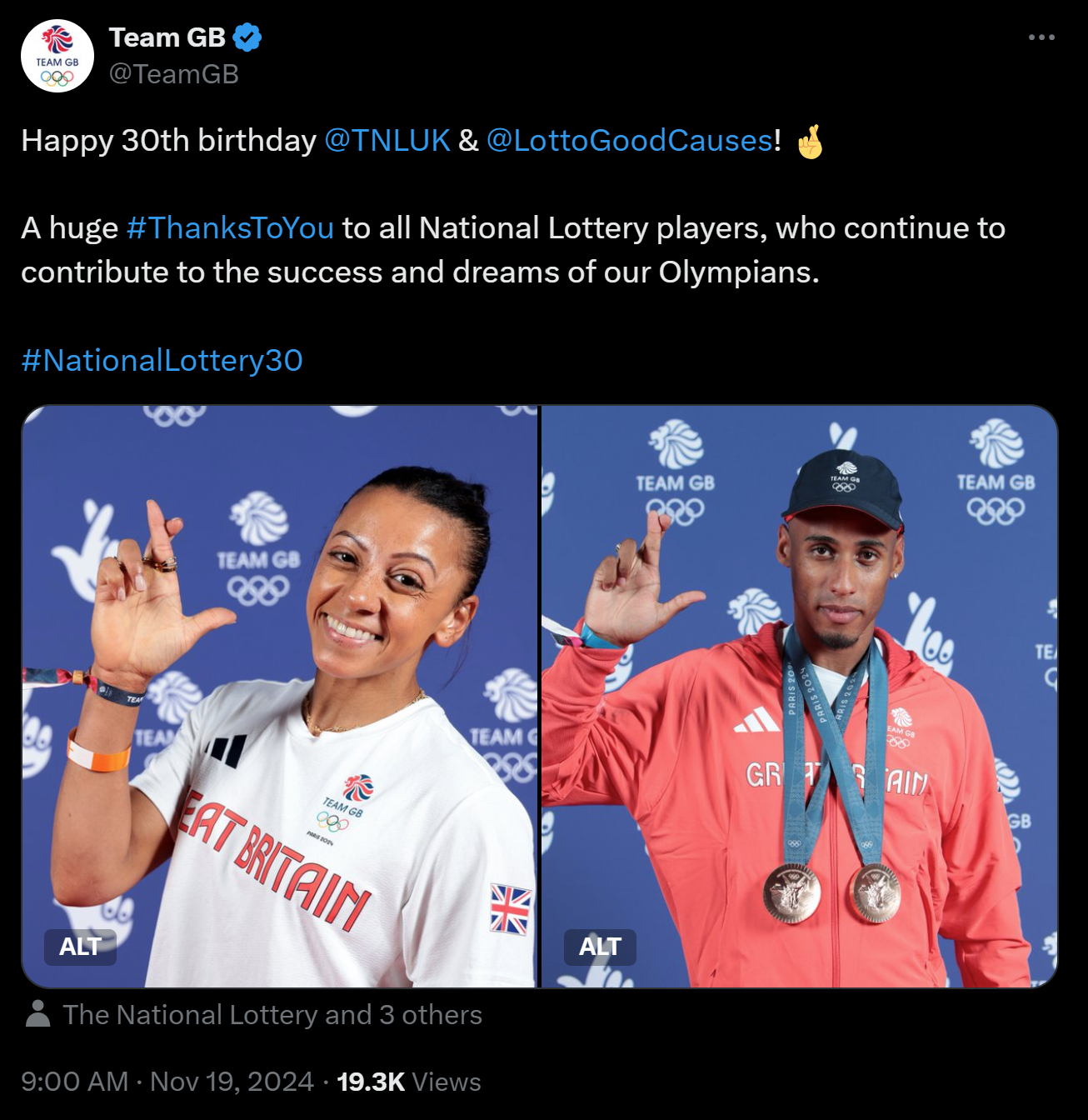Show ALT text on left photo
The image size is (1088, 1120).
(x=80, y=947)
